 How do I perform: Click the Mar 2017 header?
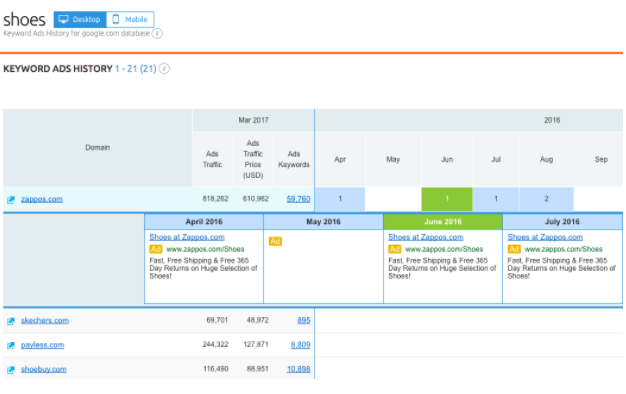254,120
